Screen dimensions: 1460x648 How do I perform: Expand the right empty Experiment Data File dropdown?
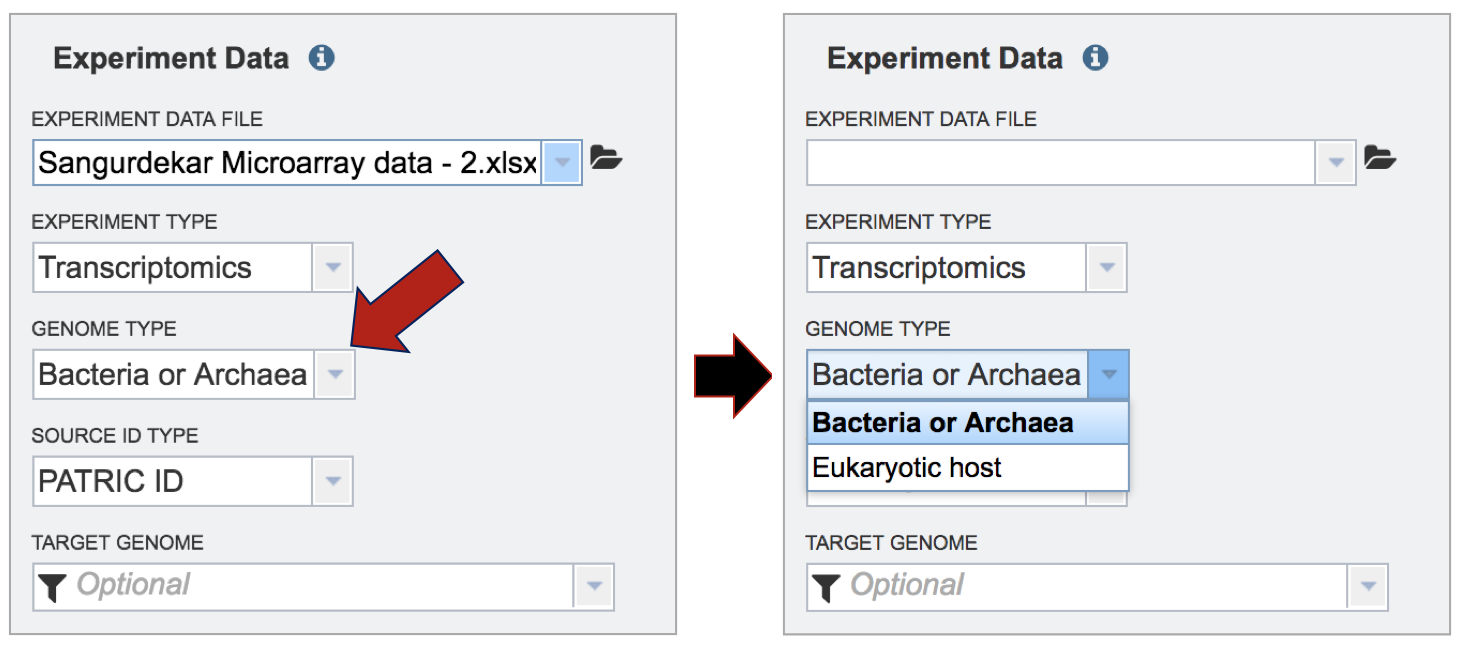pos(1336,162)
